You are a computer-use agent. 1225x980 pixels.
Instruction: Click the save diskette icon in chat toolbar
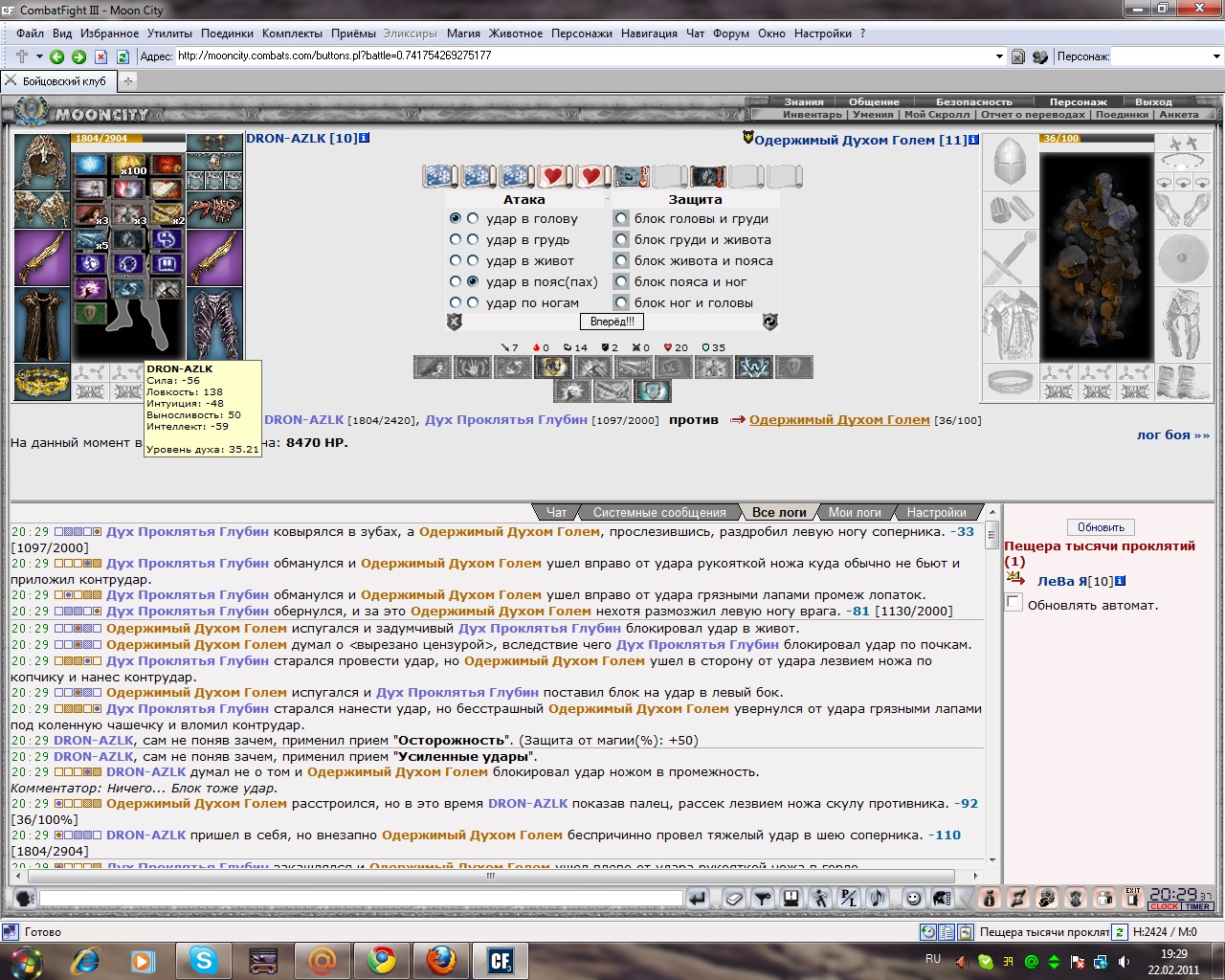(791, 899)
